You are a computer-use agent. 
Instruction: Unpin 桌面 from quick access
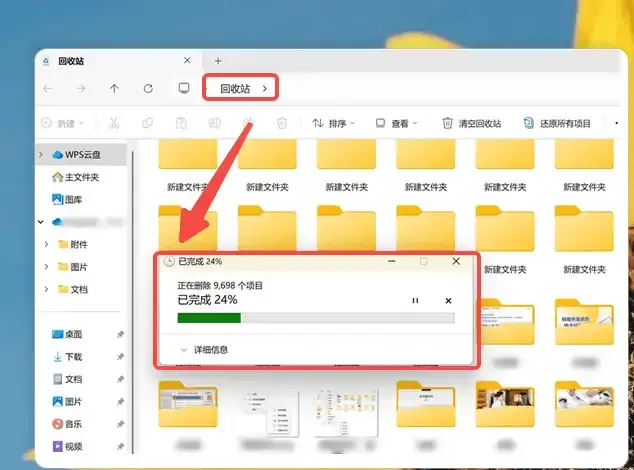(120, 335)
